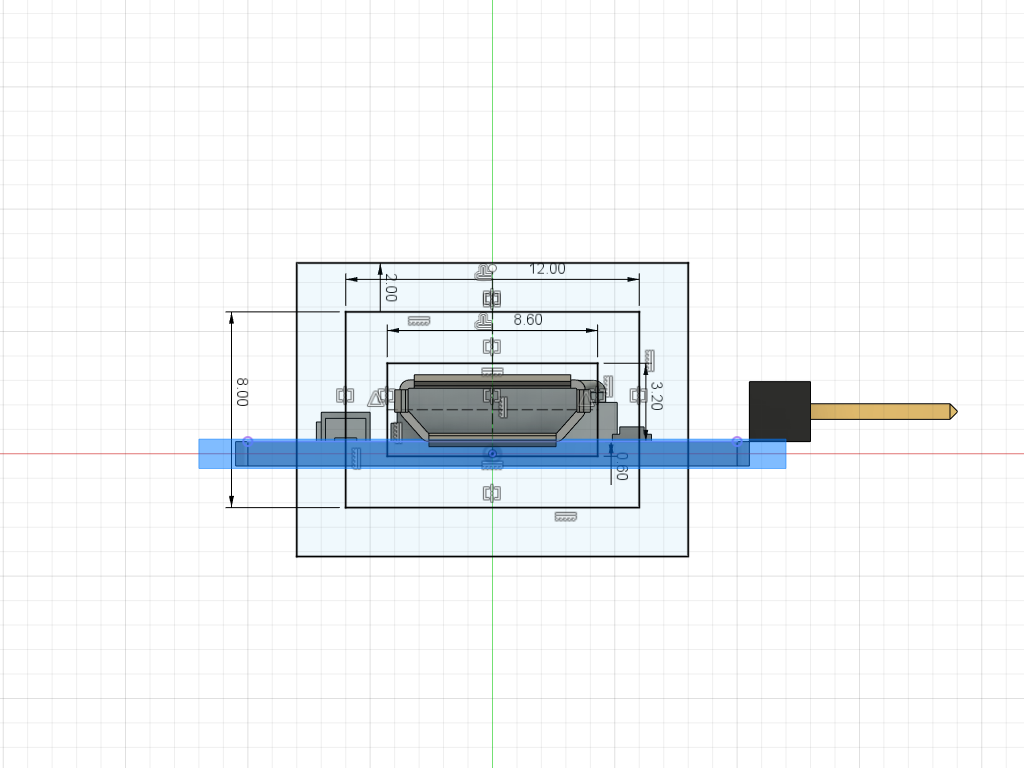The width and height of the screenshot is (1024, 768).
Task: Select the horizontal constraint icon below middle rectangle
Action: [x=566, y=517]
